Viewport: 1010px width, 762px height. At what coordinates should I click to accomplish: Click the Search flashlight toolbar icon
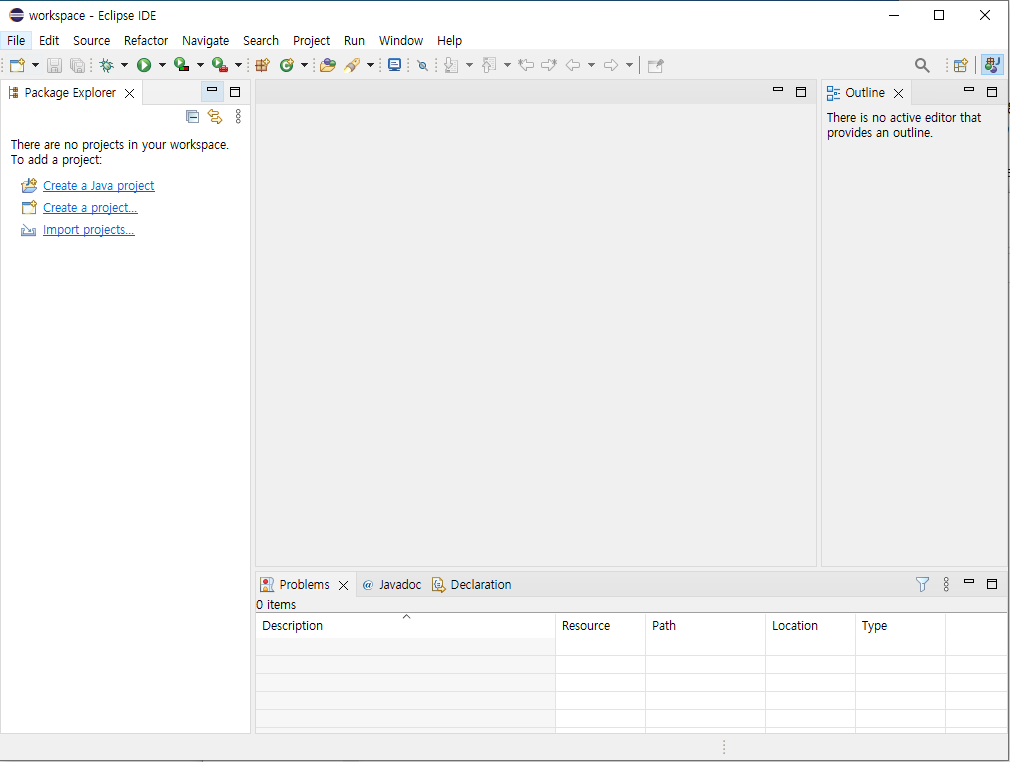tap(352, 65)
